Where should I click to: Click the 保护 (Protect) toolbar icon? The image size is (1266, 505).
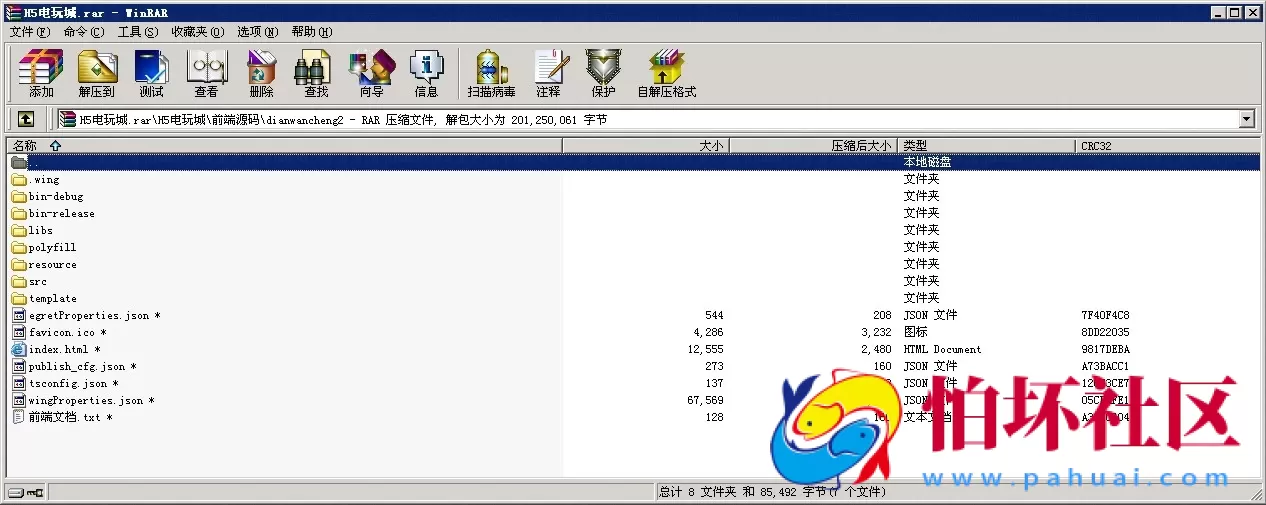click(603, 73)
